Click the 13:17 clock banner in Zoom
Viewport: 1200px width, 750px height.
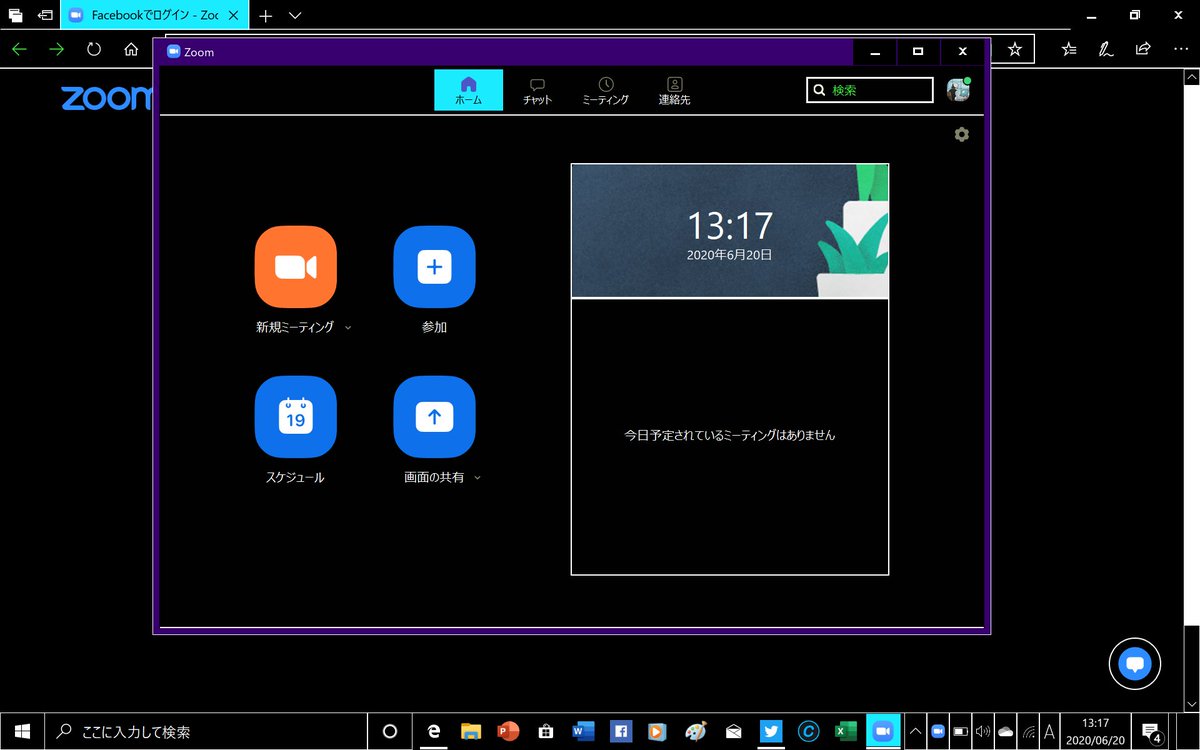(730, 231)
